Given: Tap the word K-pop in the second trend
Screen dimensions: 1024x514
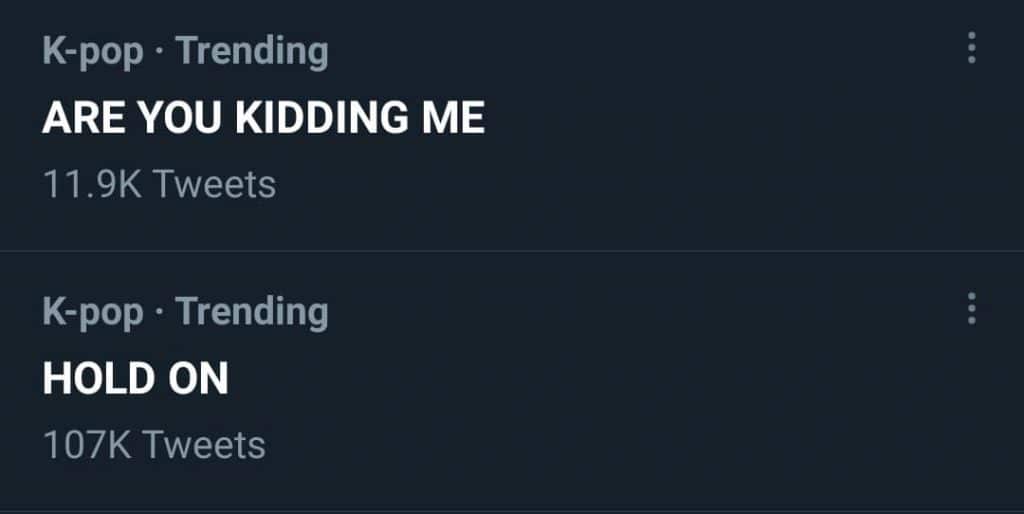Looking at the screenshot, I should point(93,312).
